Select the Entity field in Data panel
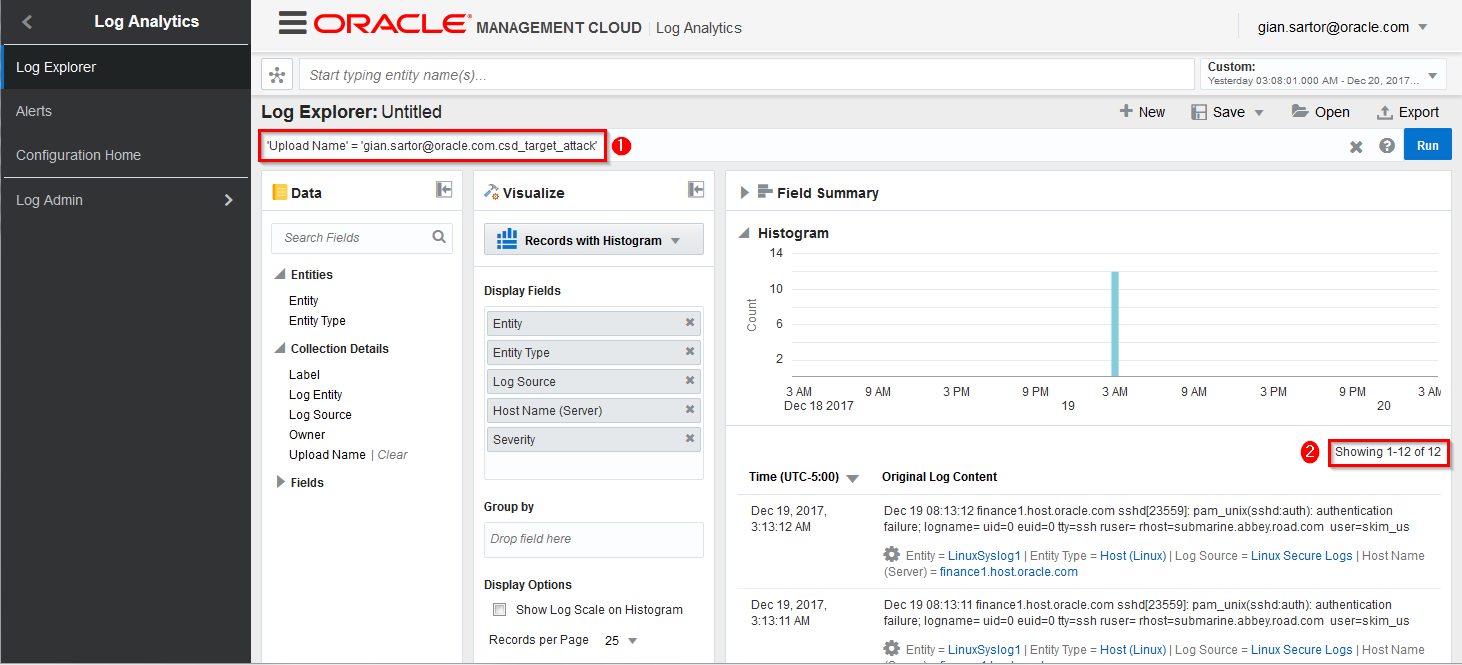The width and height of the screenshot is (1462, 665). 304,301
